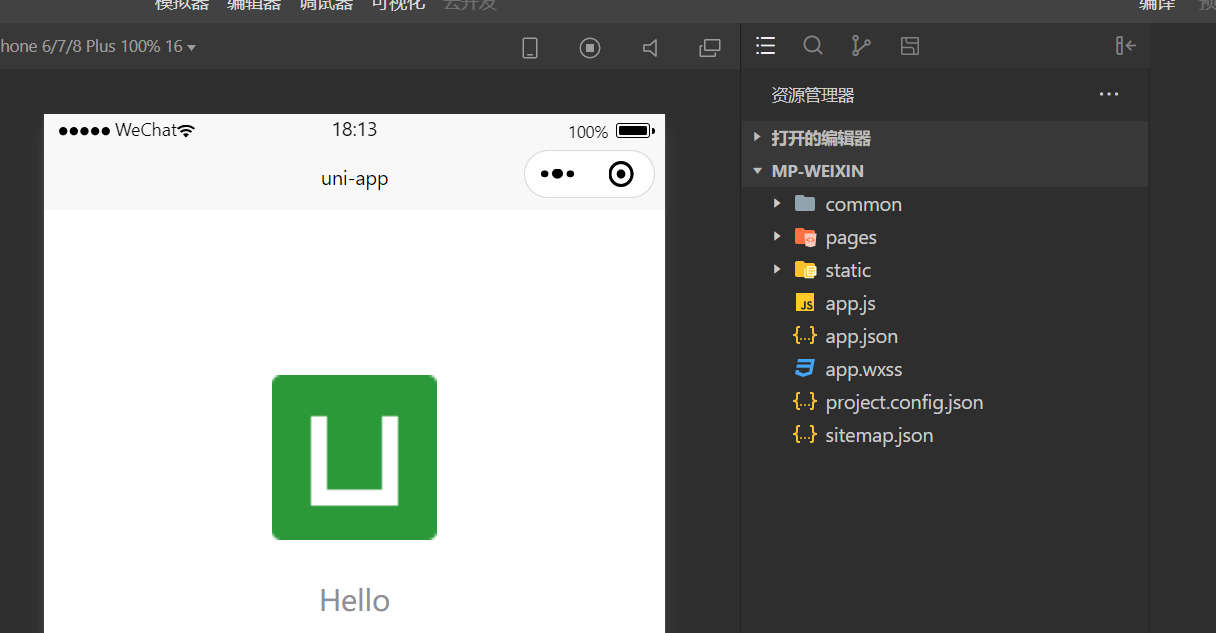Click the stop record circle icon
This screenshot has width=1216, height=633.
tap(590, 48)
